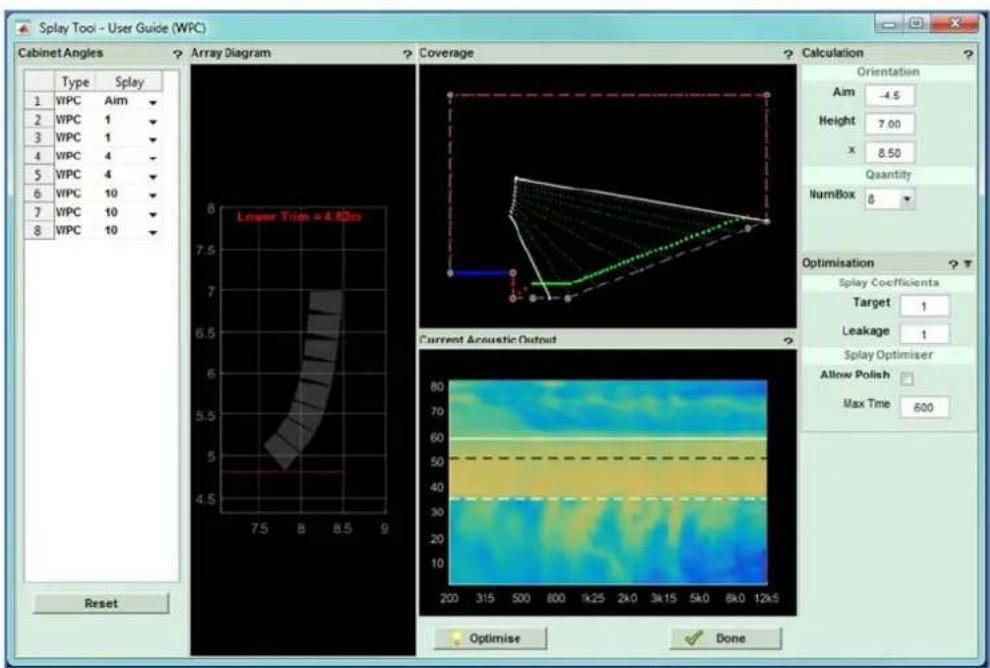Open Splay dropdown for cabinet row 6
Image resolution: width=990 pixels, height=668 pixels.
(x=153, y=195)
